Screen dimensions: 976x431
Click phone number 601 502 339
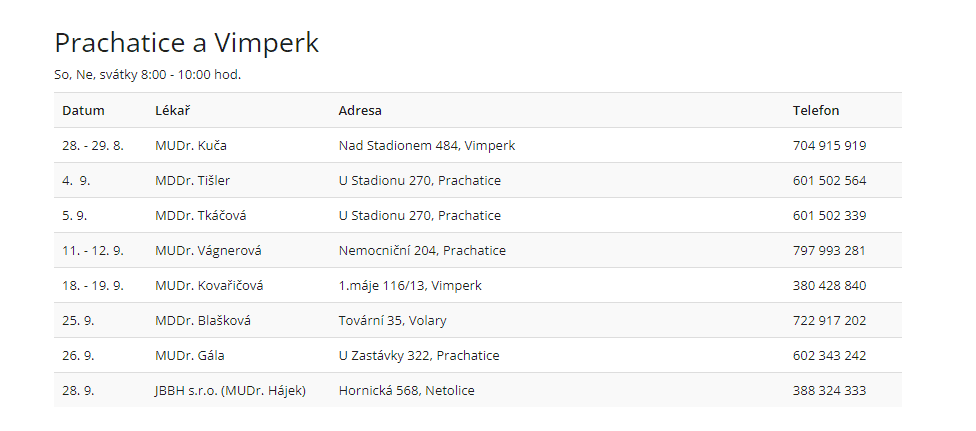[x=829, y=216]
